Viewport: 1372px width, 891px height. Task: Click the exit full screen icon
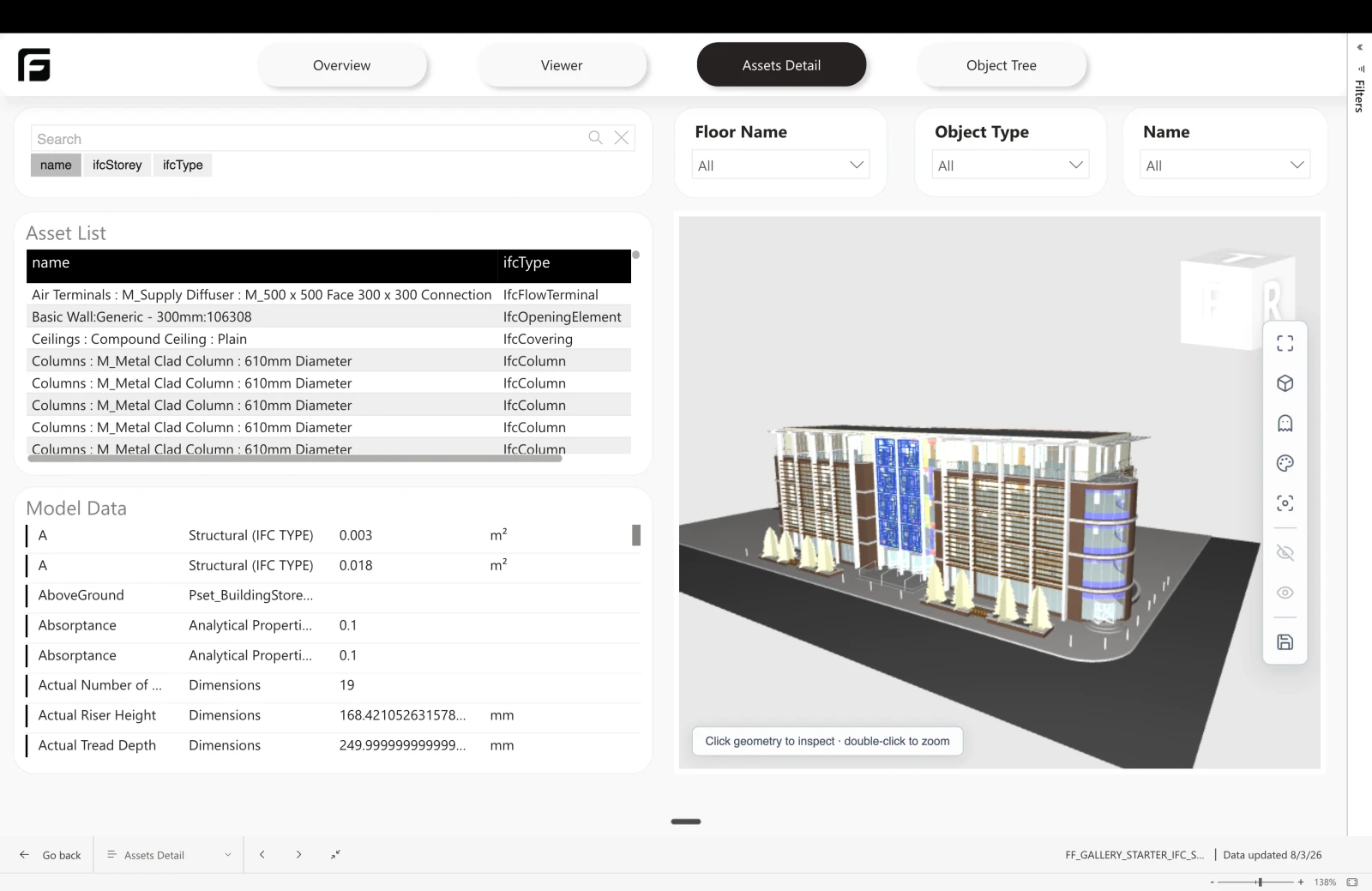[335, 855]
